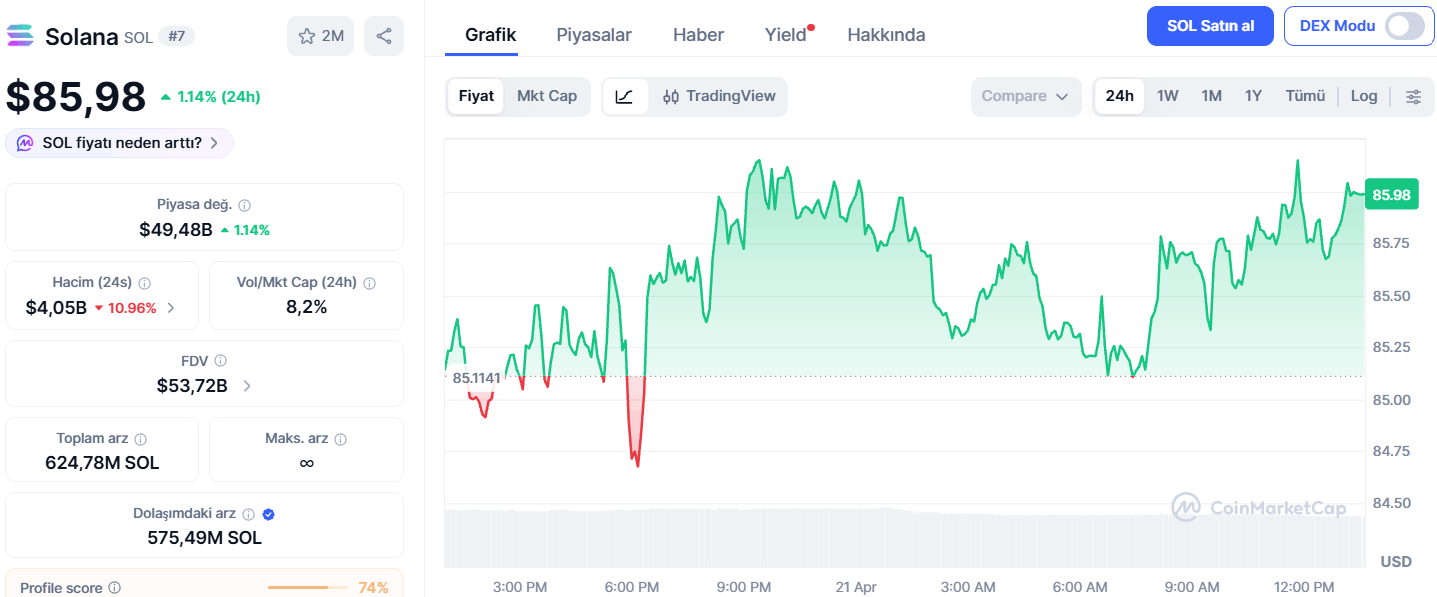
Task: Select the Tümü time range
Action: tap(1305, 96)
